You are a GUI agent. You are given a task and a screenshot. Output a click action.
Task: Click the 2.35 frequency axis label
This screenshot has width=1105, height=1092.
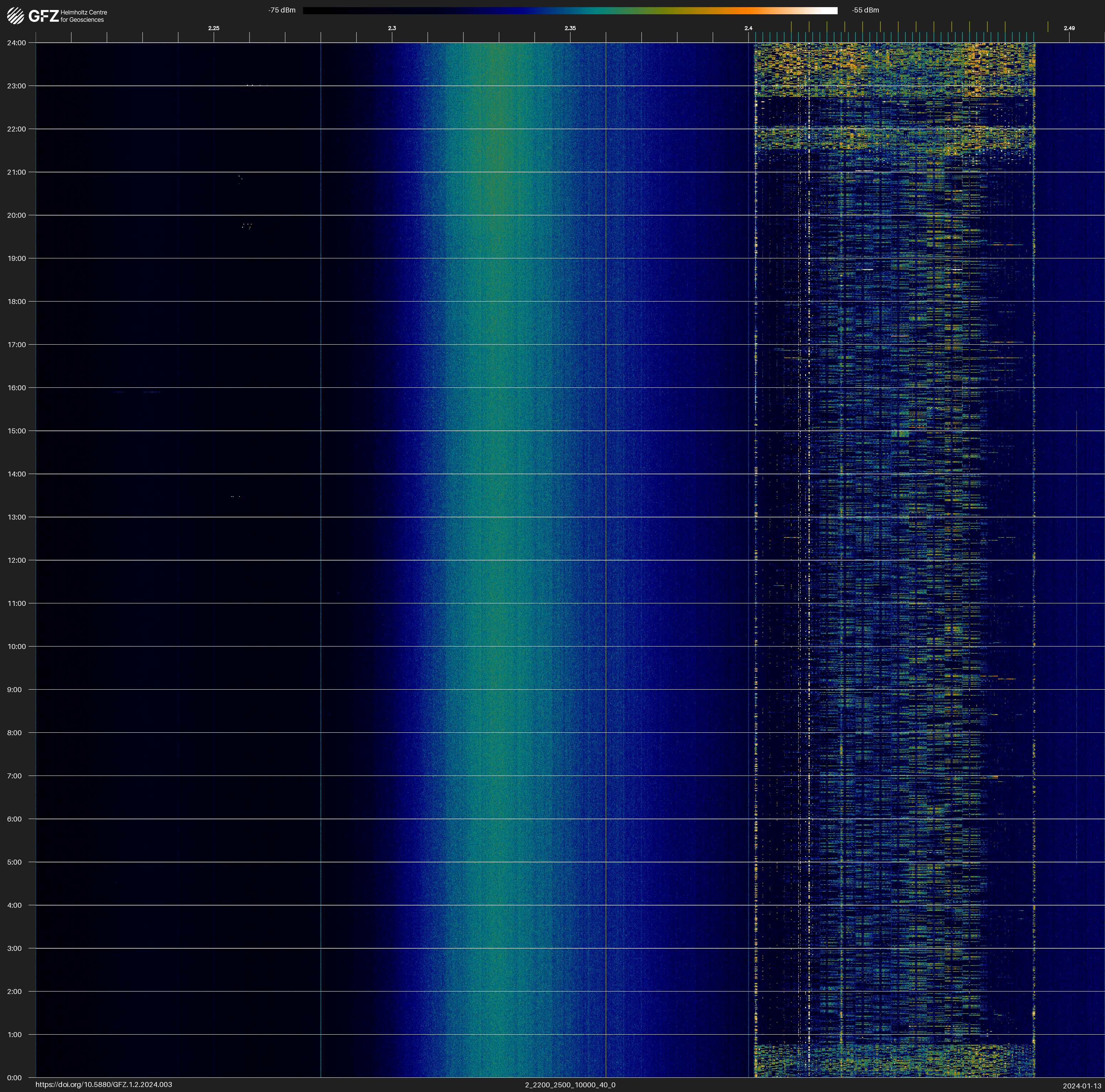570,28
